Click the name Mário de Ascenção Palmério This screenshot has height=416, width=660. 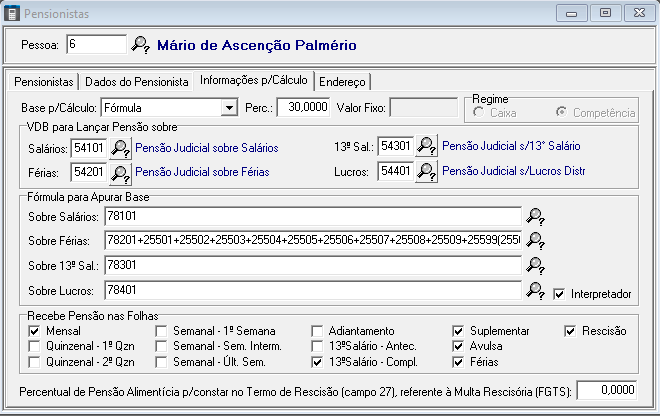257,45
